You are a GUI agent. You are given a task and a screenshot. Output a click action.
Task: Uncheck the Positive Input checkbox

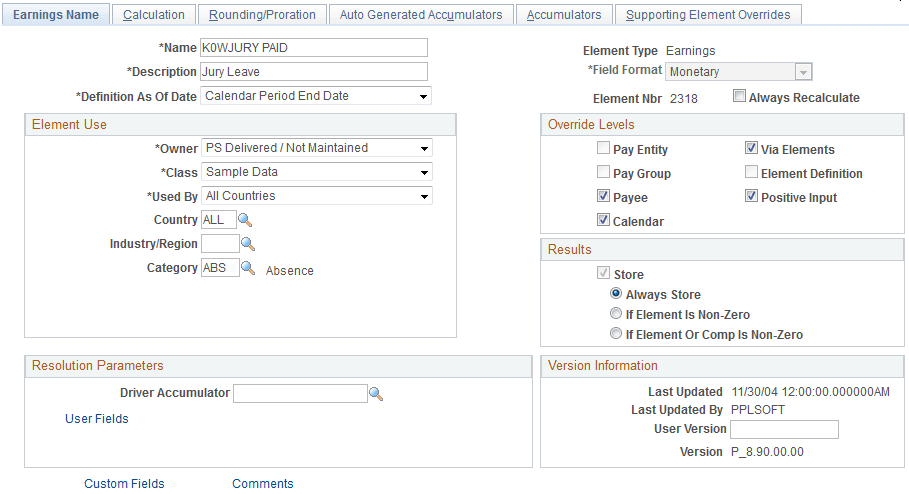pyautogui.click(x=751, y=197)
